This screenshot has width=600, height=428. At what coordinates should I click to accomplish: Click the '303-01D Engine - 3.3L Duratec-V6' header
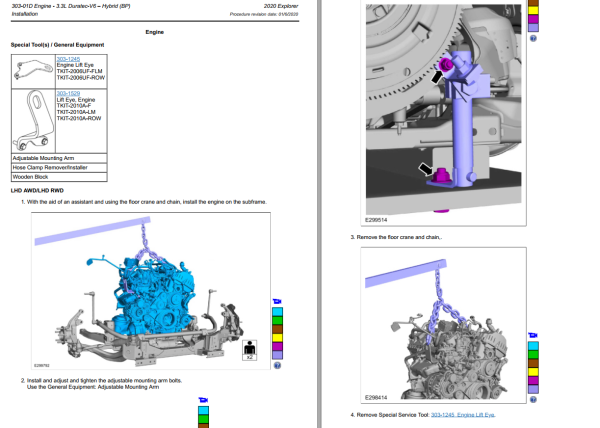coord(71,6)
